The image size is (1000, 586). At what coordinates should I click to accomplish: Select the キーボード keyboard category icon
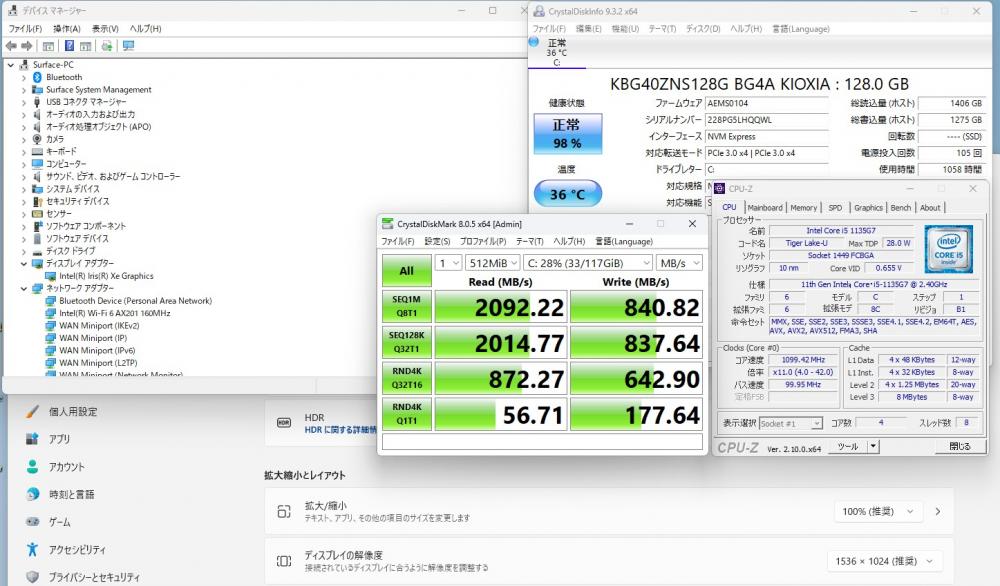coord(37,151)
